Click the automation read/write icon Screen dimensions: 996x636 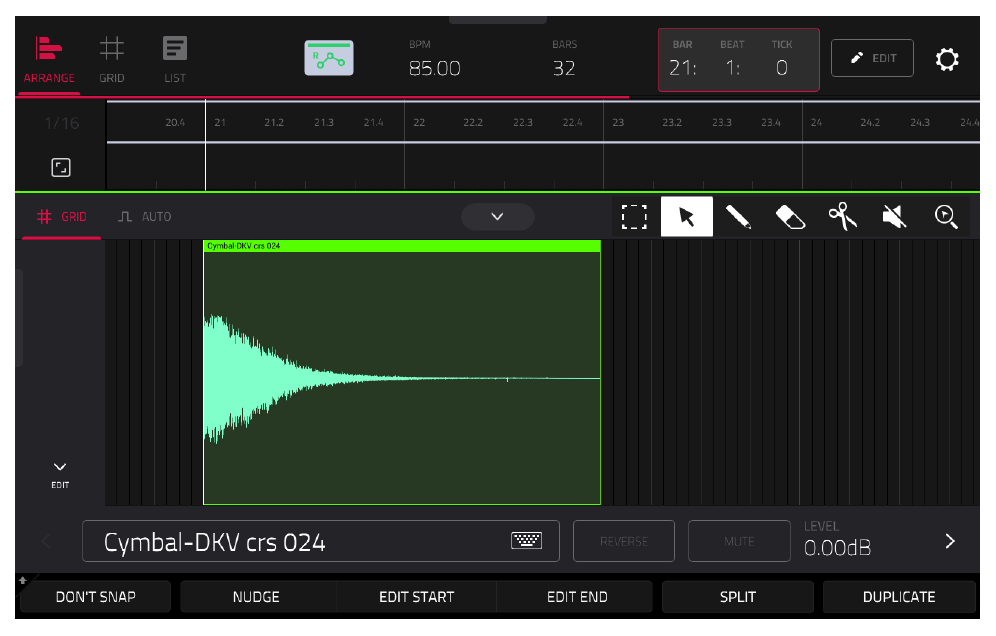tap(329, 58)
